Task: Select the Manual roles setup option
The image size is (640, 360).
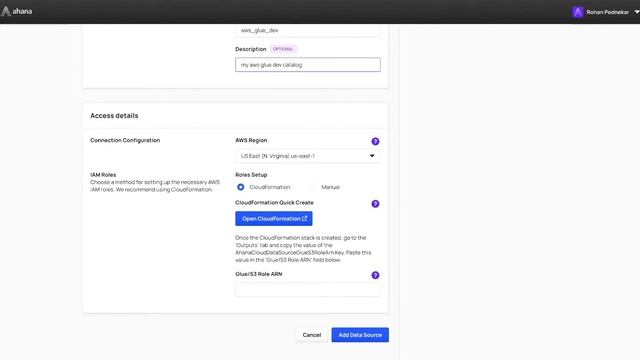Action: (312, 187)
